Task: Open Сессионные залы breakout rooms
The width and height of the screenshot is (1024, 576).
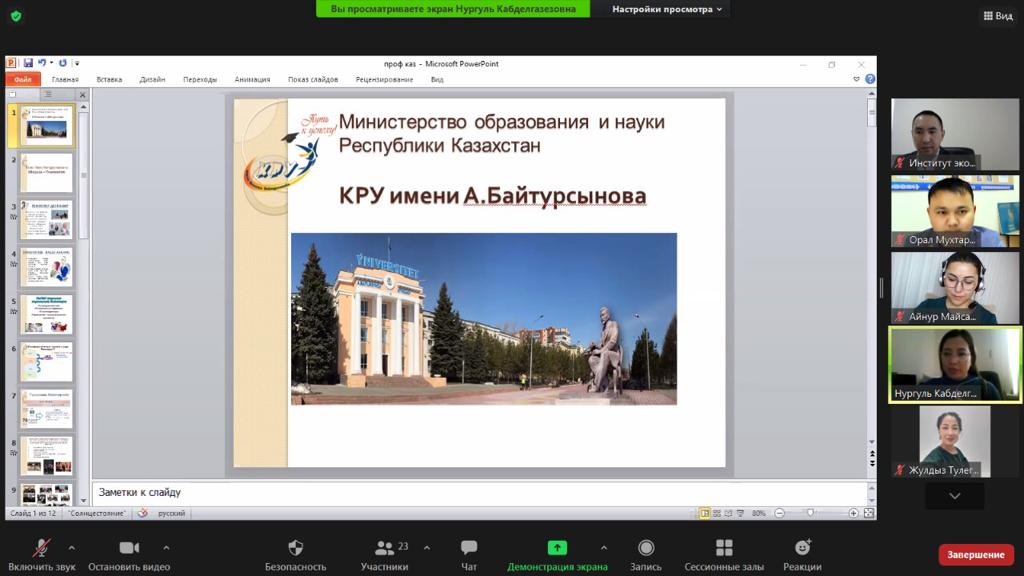Action: click(724, 555)
